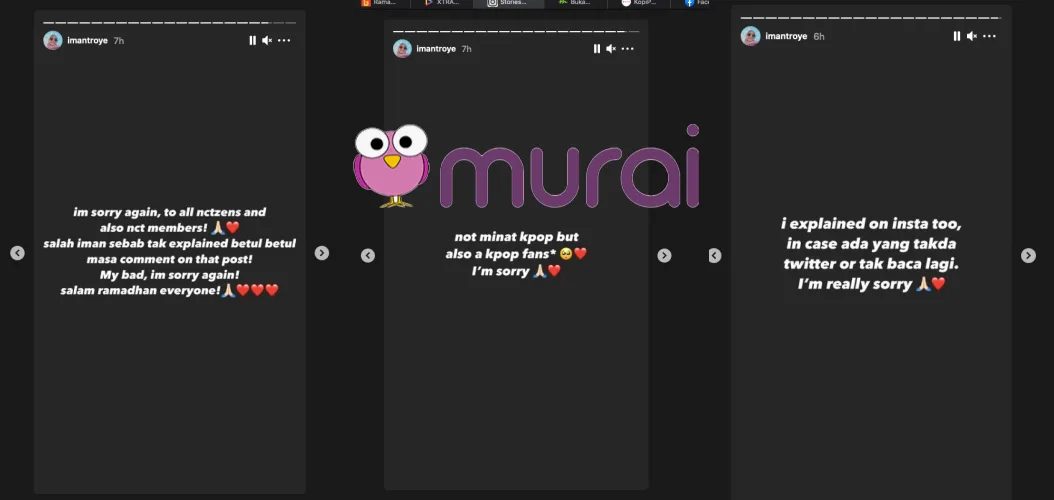Pause the left story marked 7h

(x=253, y=40)
